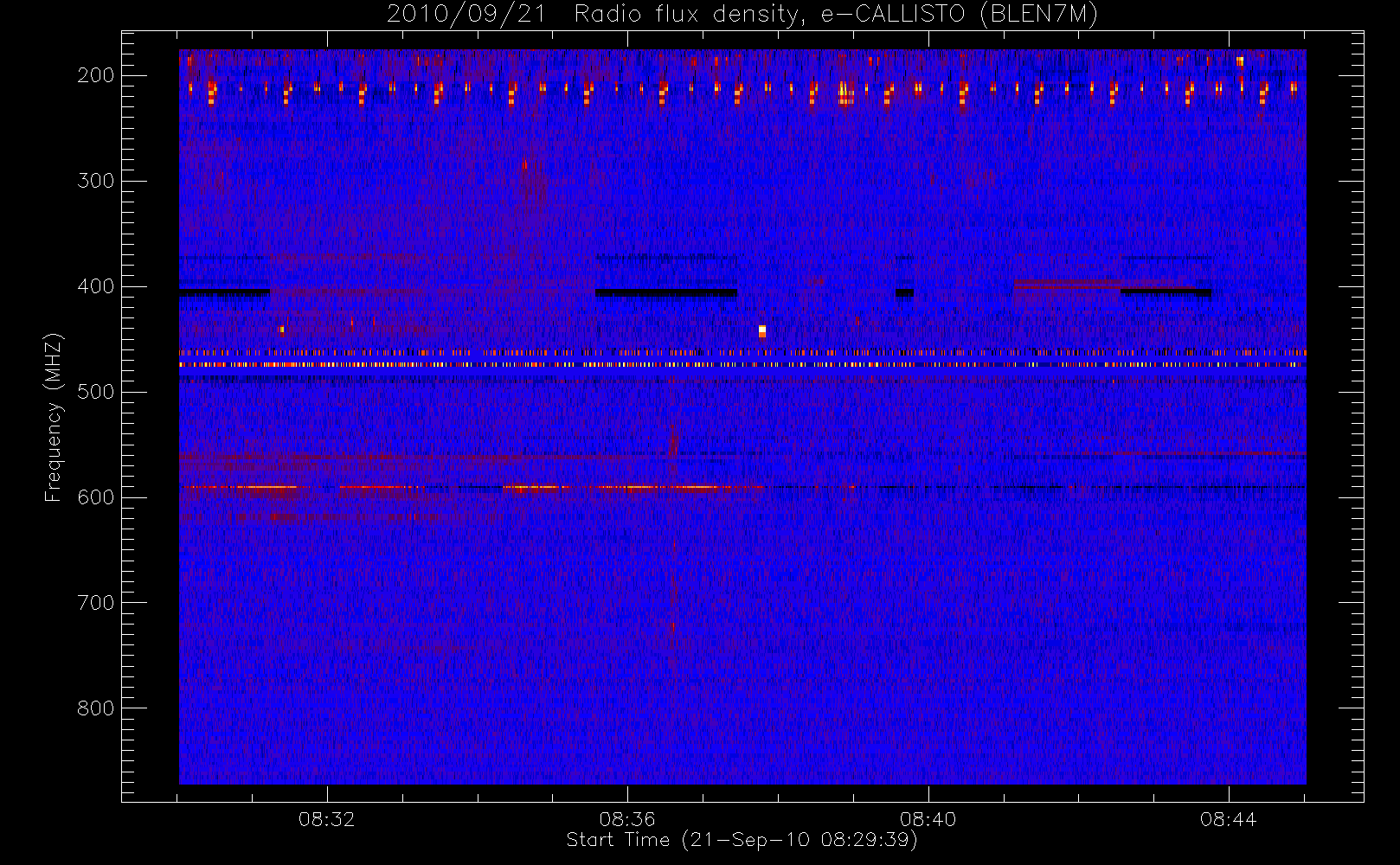Screen dimensions: 1400x865
Task: Click the 'Frequency (MHz)' y-axis label
Action: tap(54, 417)
